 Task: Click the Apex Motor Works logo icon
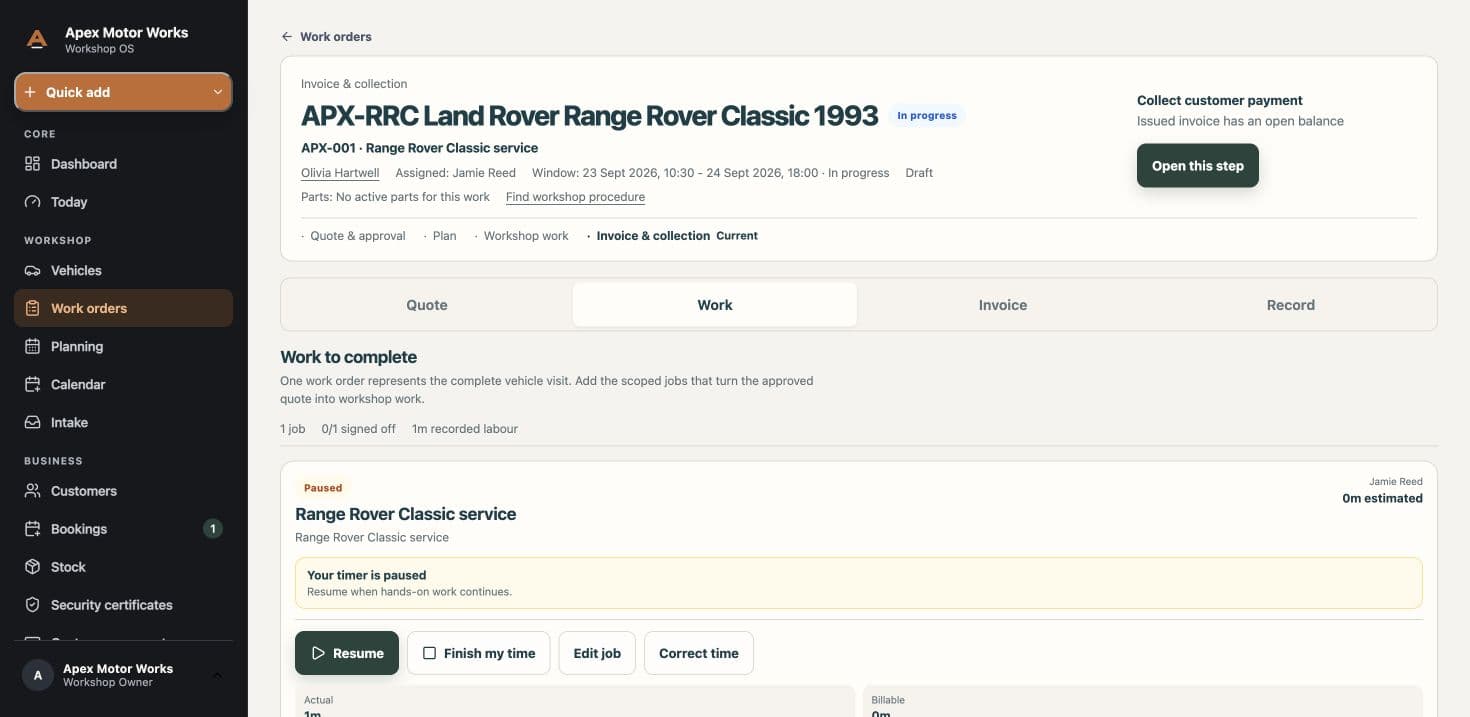click(x=37, y=40)
